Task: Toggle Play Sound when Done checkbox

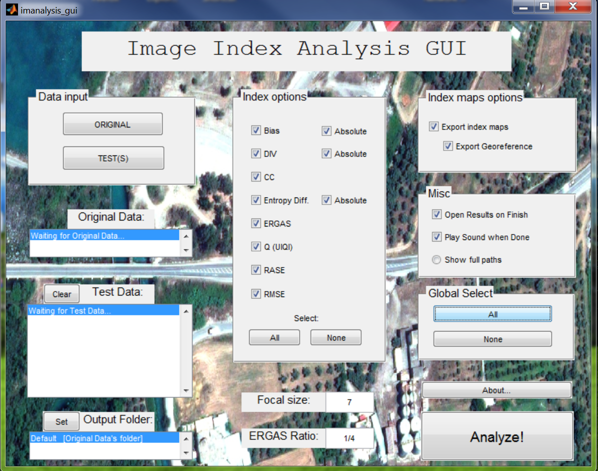Action: pyautogui.click(x=437, y=237)
